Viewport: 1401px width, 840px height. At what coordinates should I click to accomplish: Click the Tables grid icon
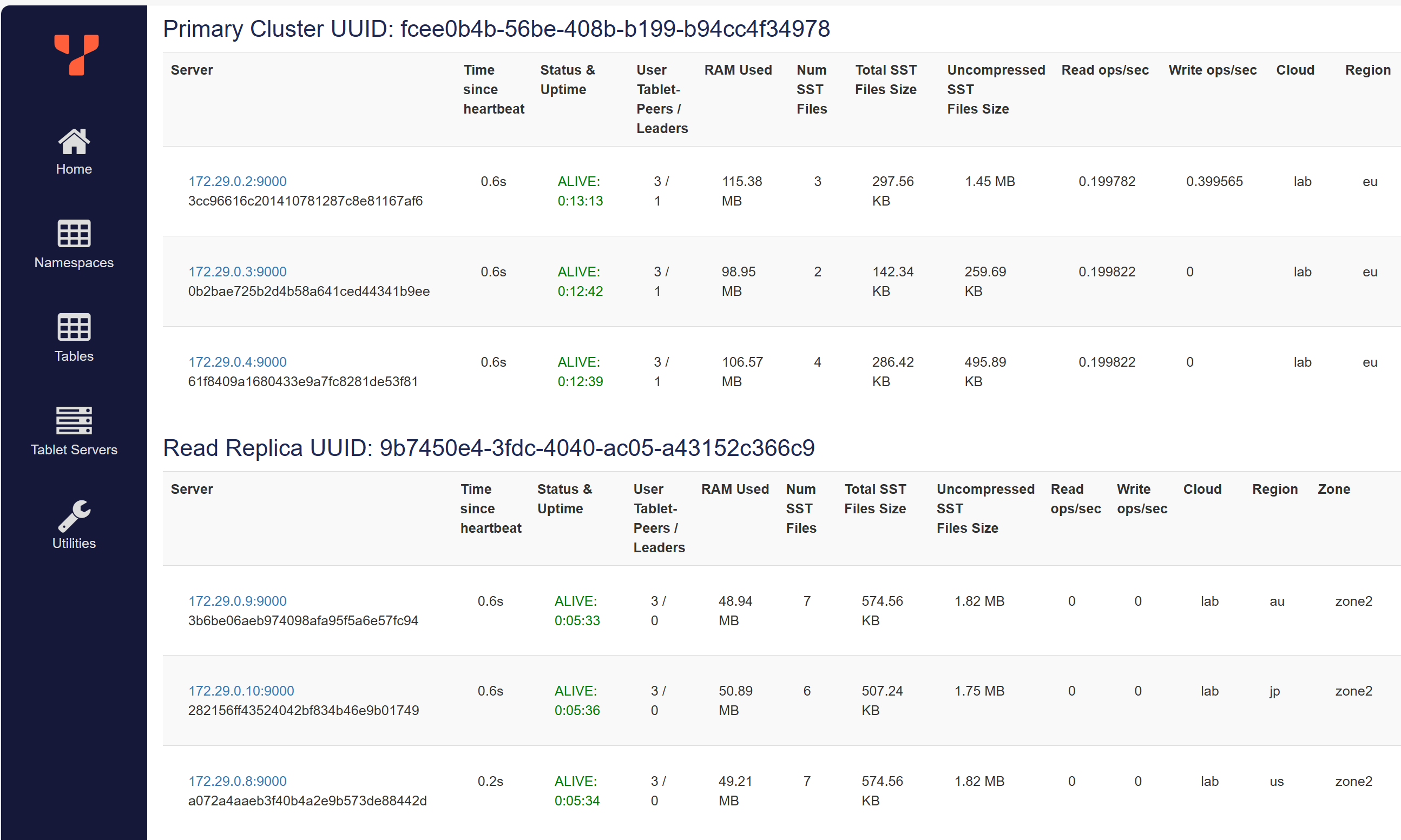pos(74,327)
